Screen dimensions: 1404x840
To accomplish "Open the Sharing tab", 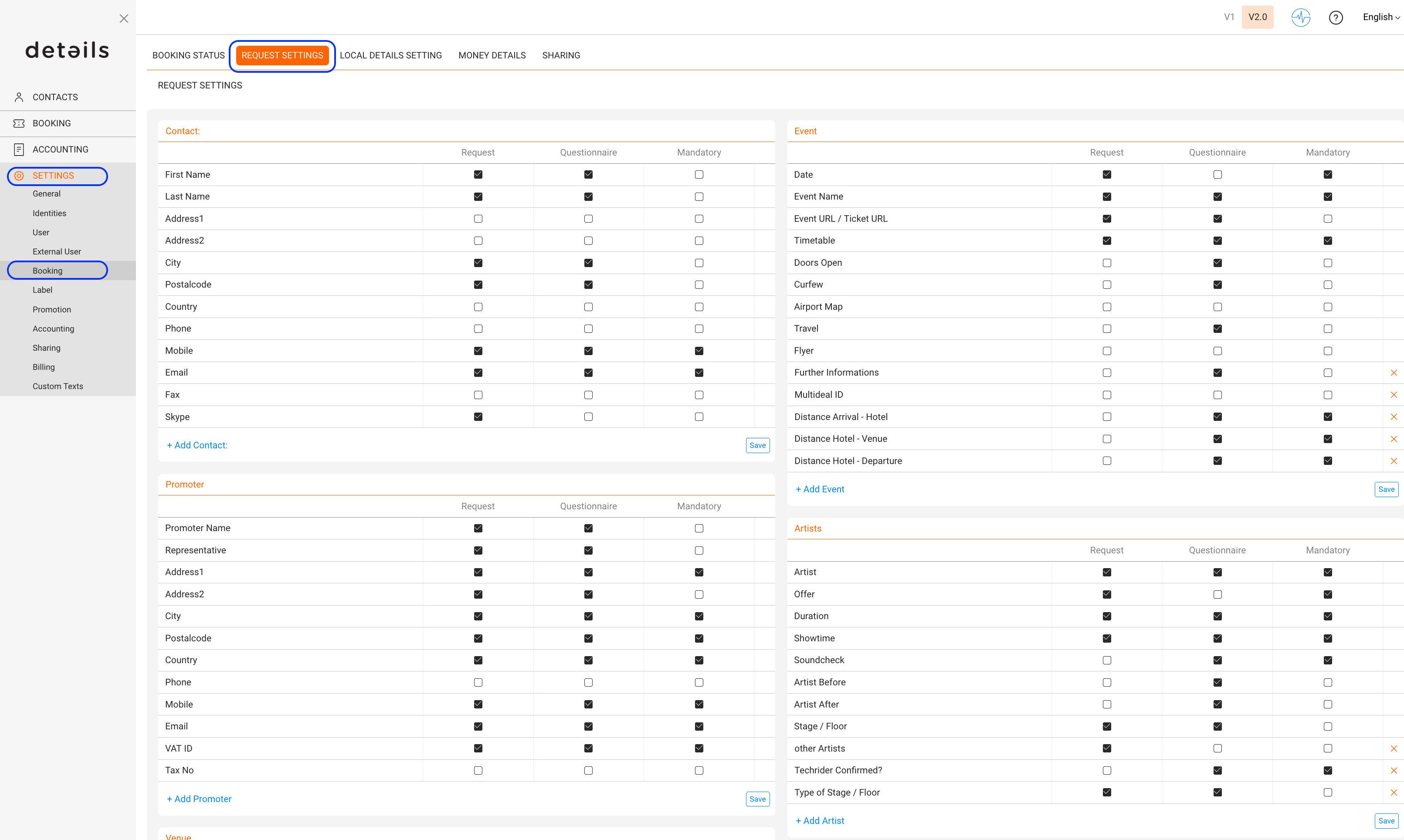I will point(561,55).
